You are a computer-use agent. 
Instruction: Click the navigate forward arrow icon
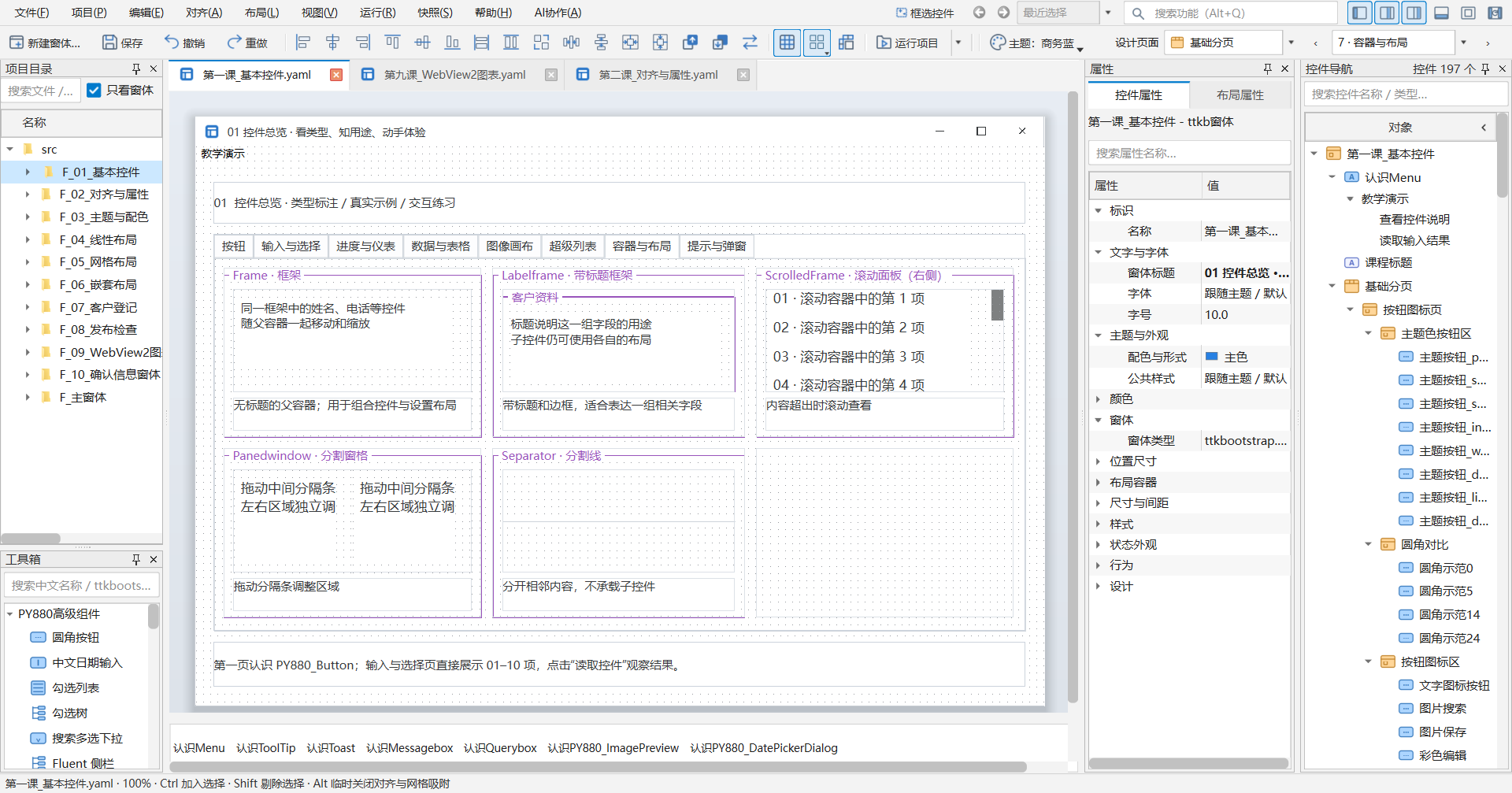tap(1003, 13)
